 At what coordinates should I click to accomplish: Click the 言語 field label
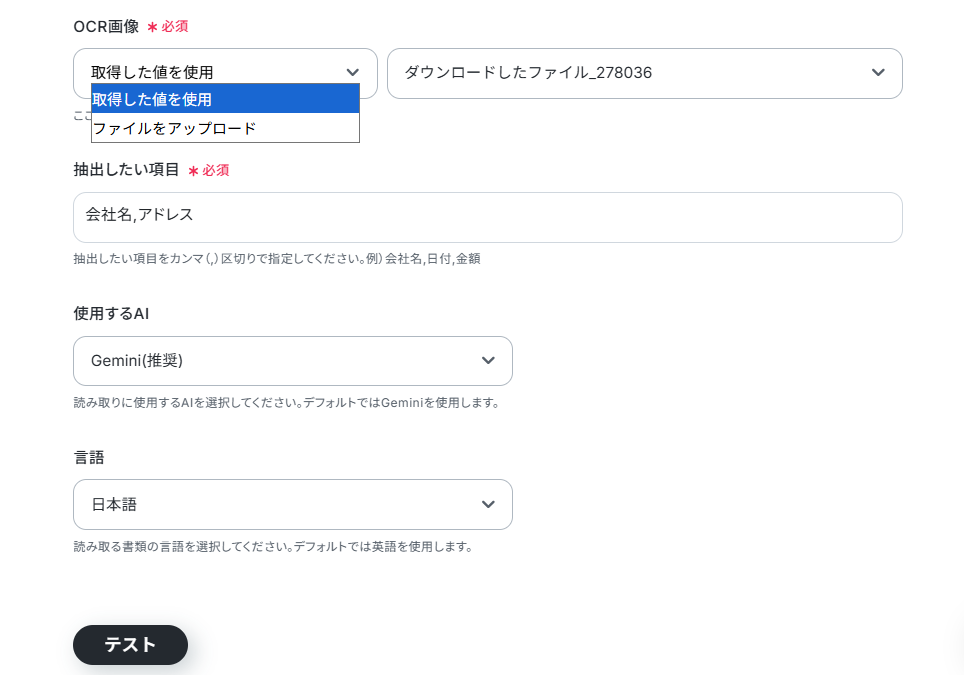click(89, 457)
